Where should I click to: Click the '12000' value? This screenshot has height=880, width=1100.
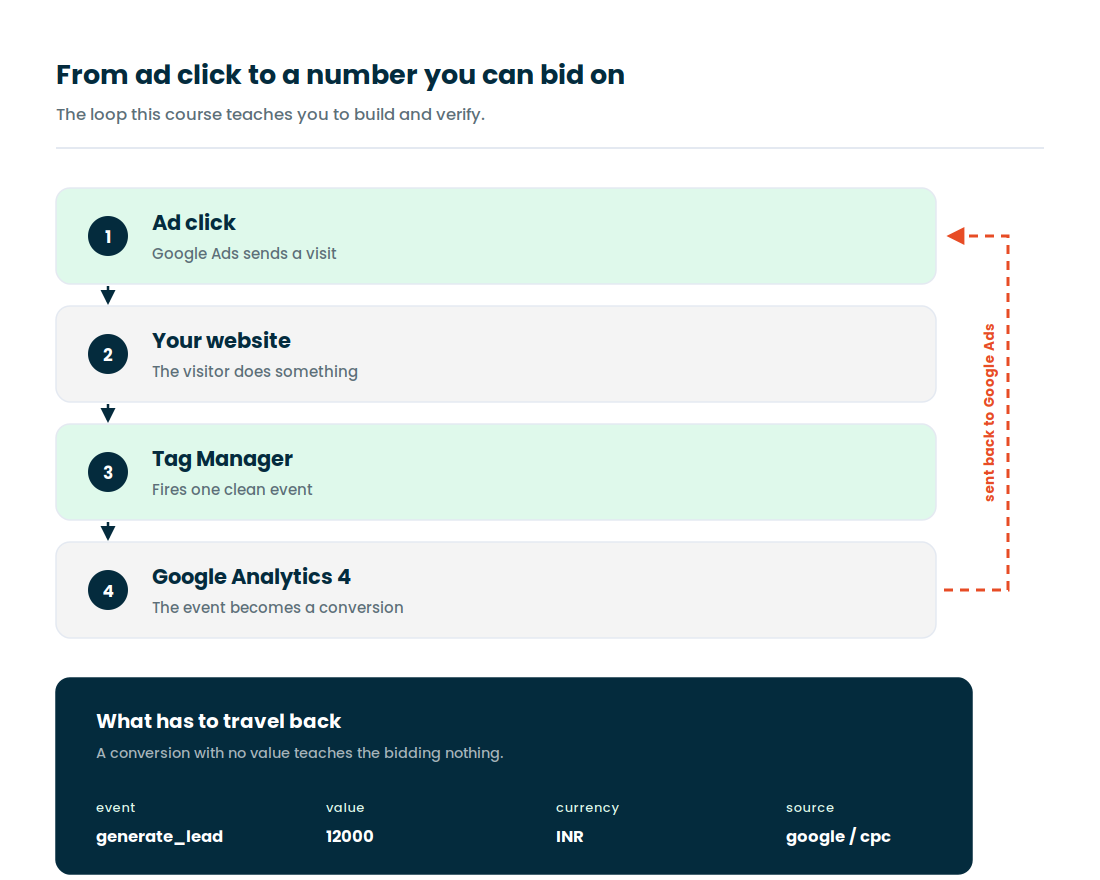pyautogui.click(x=349, y=836)
